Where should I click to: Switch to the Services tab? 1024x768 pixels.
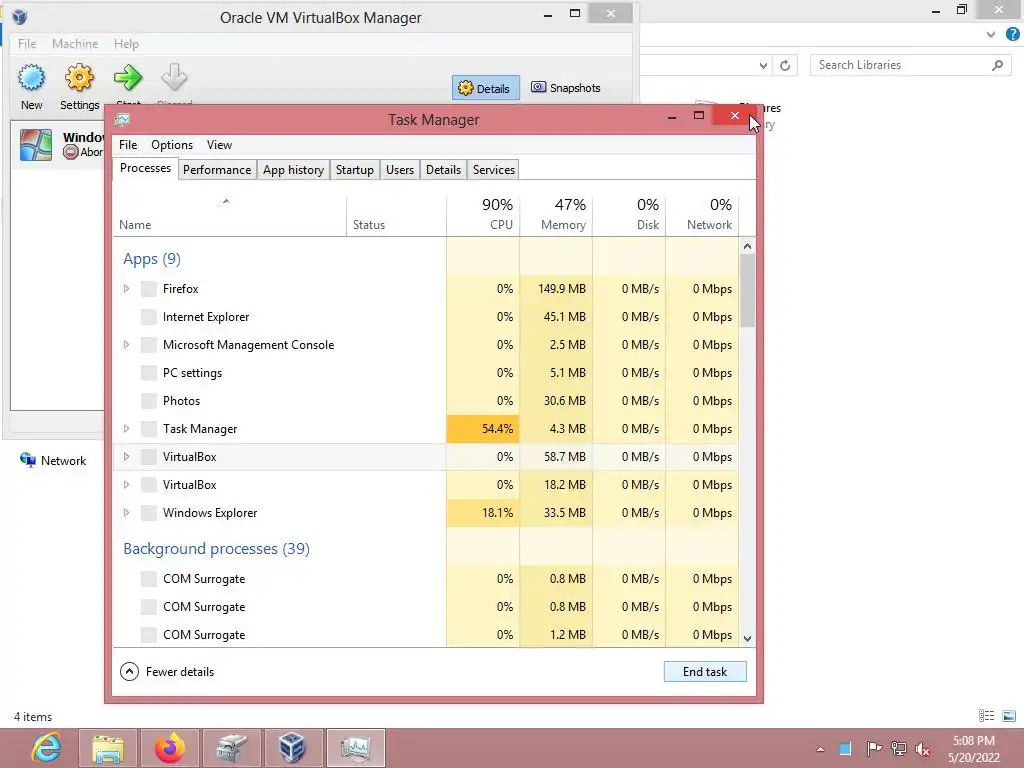[494, 170]
